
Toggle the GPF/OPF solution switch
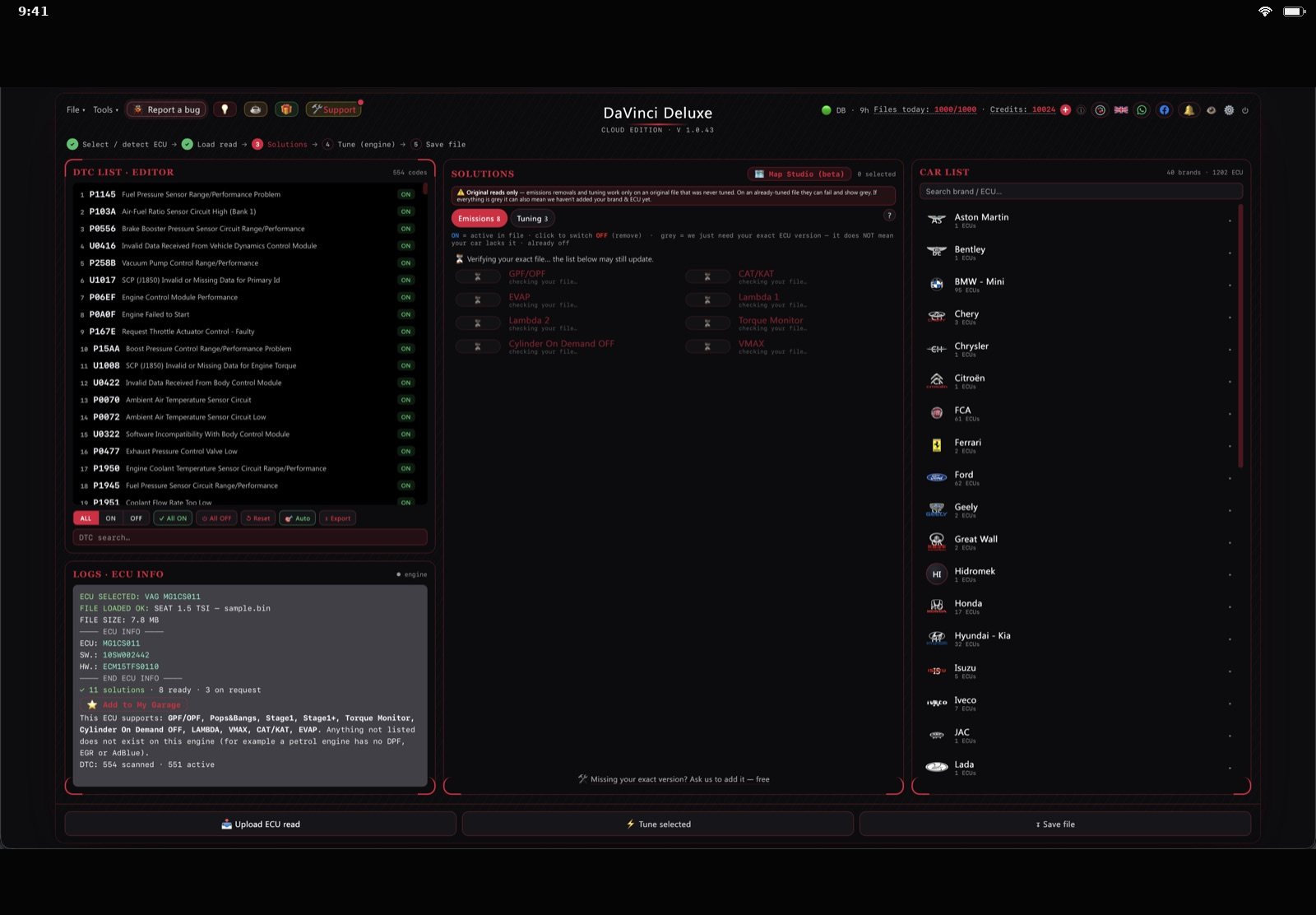[478, 276]
